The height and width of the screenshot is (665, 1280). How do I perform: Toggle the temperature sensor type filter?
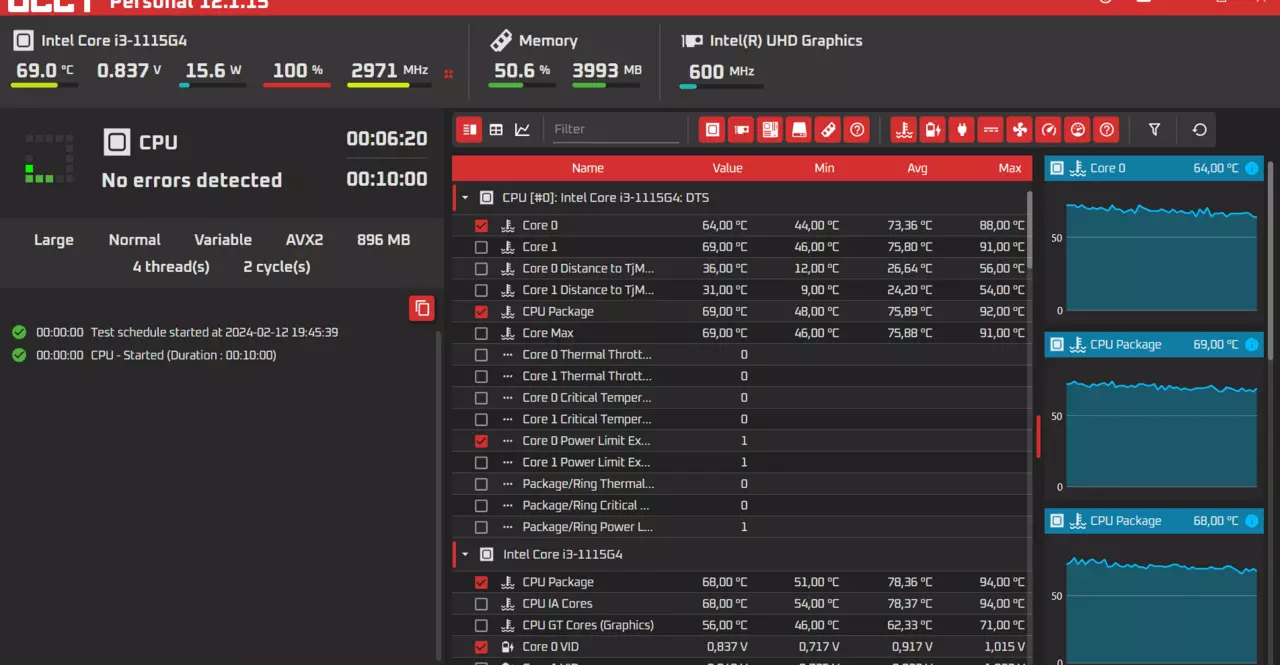tap(903, 129)
